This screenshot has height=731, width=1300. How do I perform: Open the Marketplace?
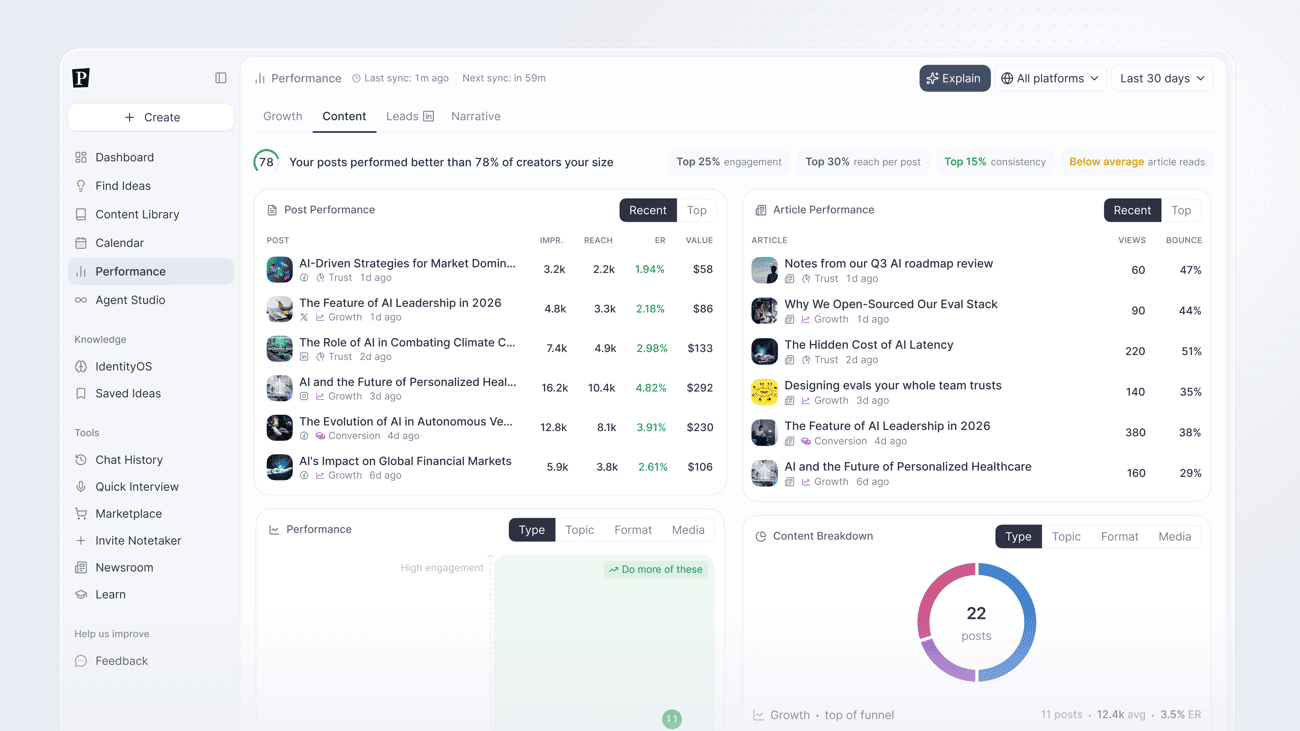tap(151, 514)
